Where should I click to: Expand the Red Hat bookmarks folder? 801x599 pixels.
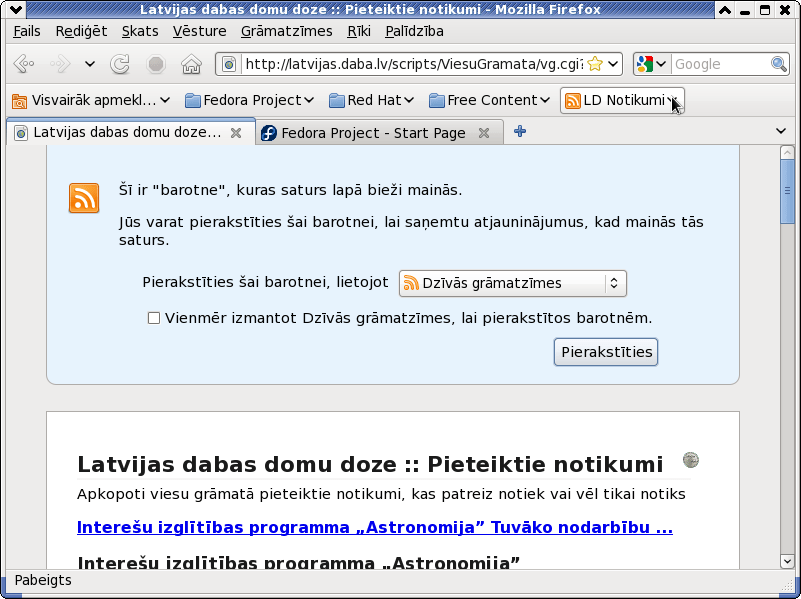[x=371, y=101]
